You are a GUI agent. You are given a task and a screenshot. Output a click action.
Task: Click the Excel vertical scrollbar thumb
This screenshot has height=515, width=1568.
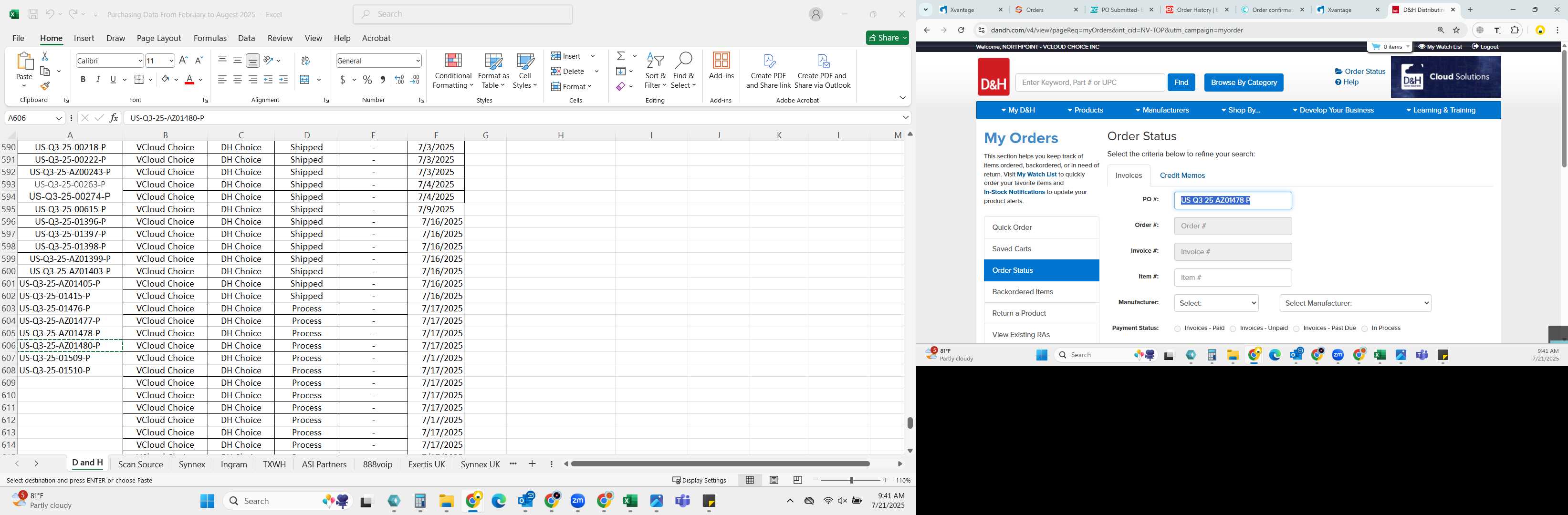[909, 422]
